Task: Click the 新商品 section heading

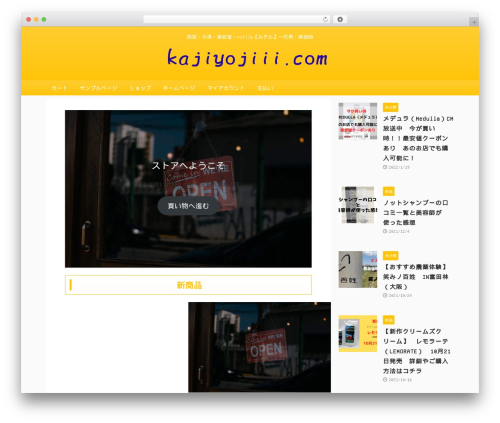Action: pos(189,285)
